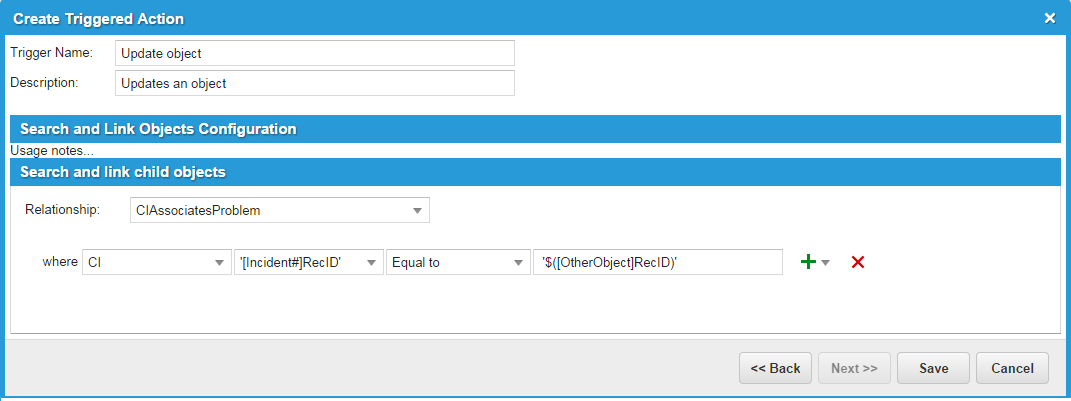Open the Usage notes link
This screenshot has width=1071, height=401.
tap(52, 151)
